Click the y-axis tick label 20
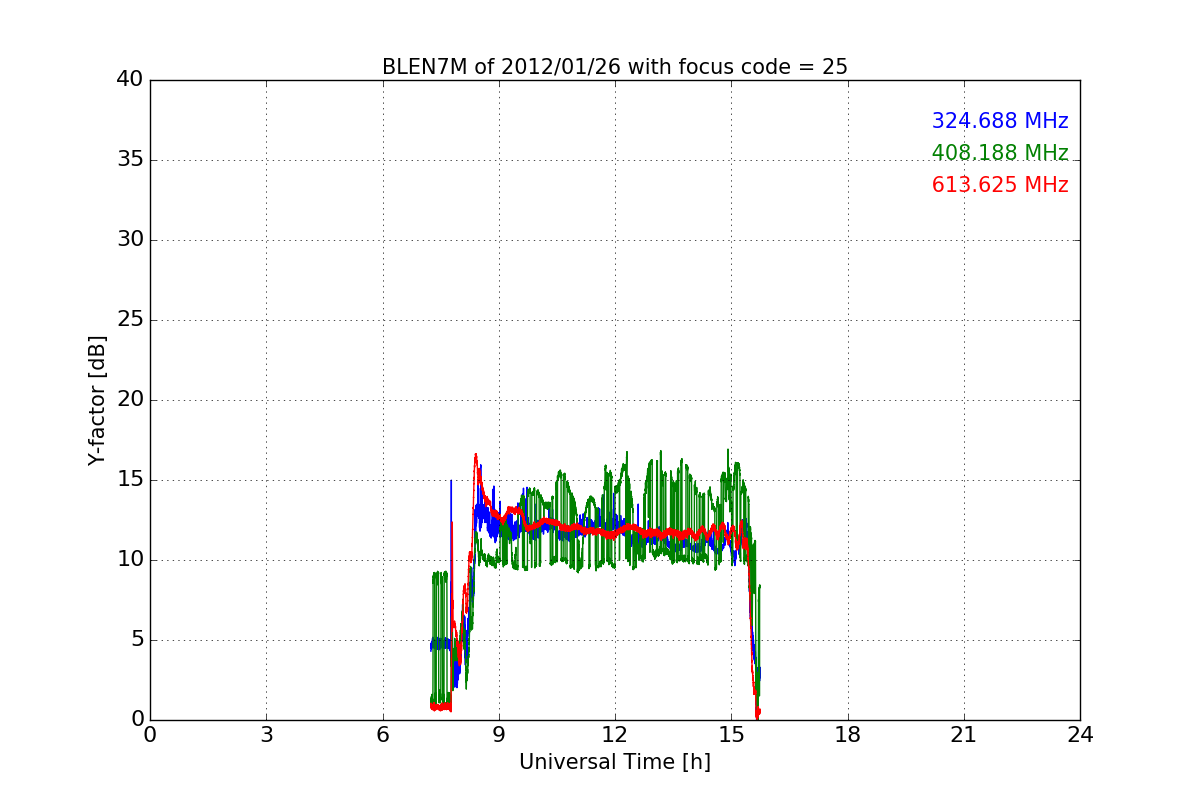The height and width of the screenshot is (800, 1200). point(130,400)
